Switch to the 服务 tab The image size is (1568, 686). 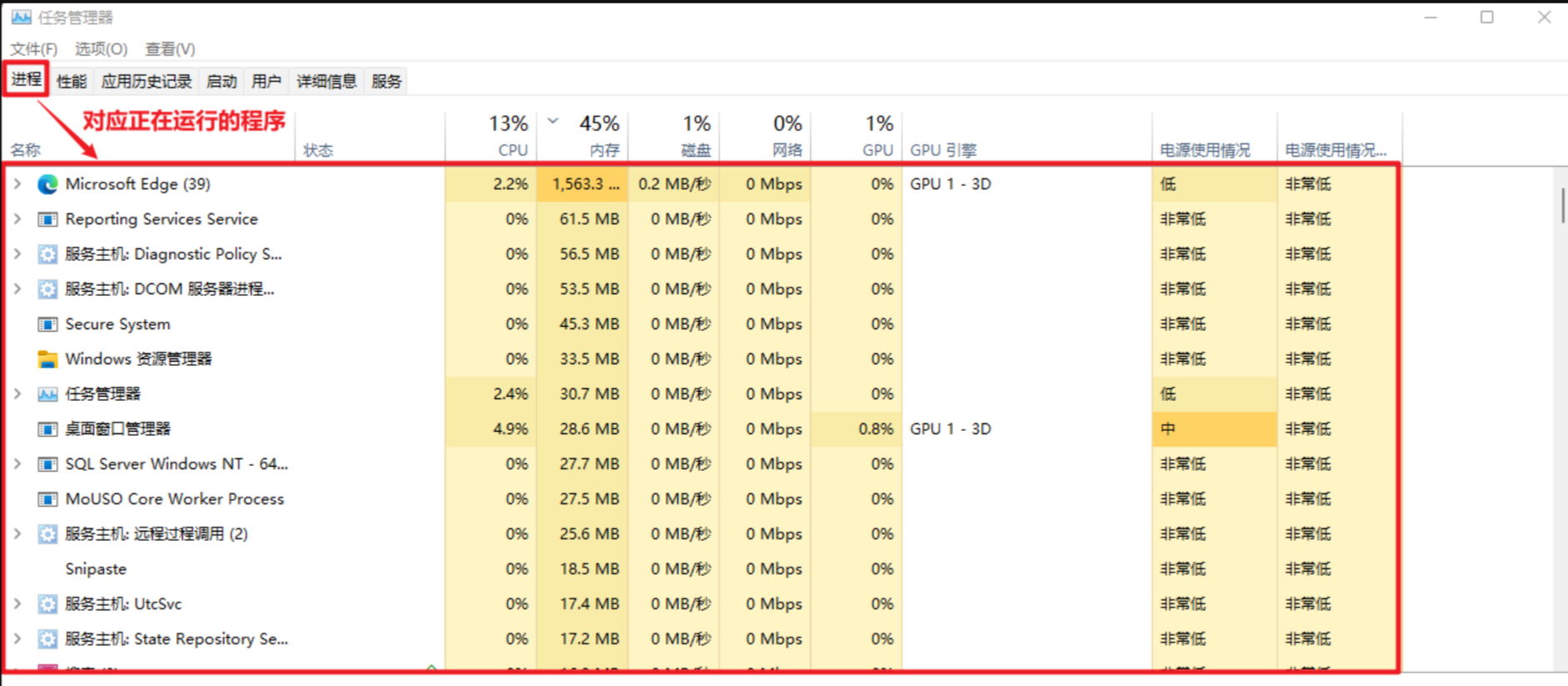386,81
